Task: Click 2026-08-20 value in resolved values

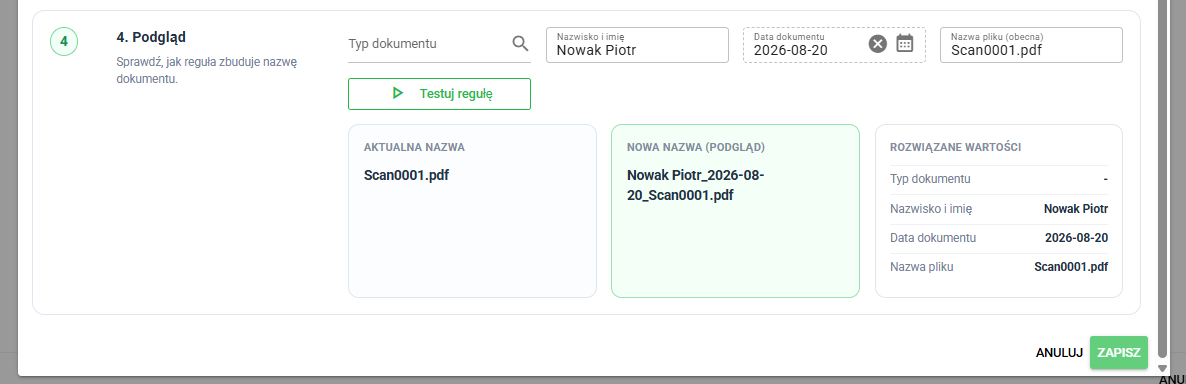Action: point(1077,237)
